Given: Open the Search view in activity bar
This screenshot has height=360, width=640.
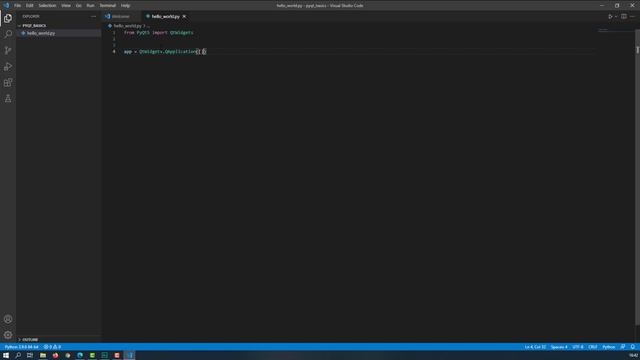Looking at the screenshot, I should 8,34.
